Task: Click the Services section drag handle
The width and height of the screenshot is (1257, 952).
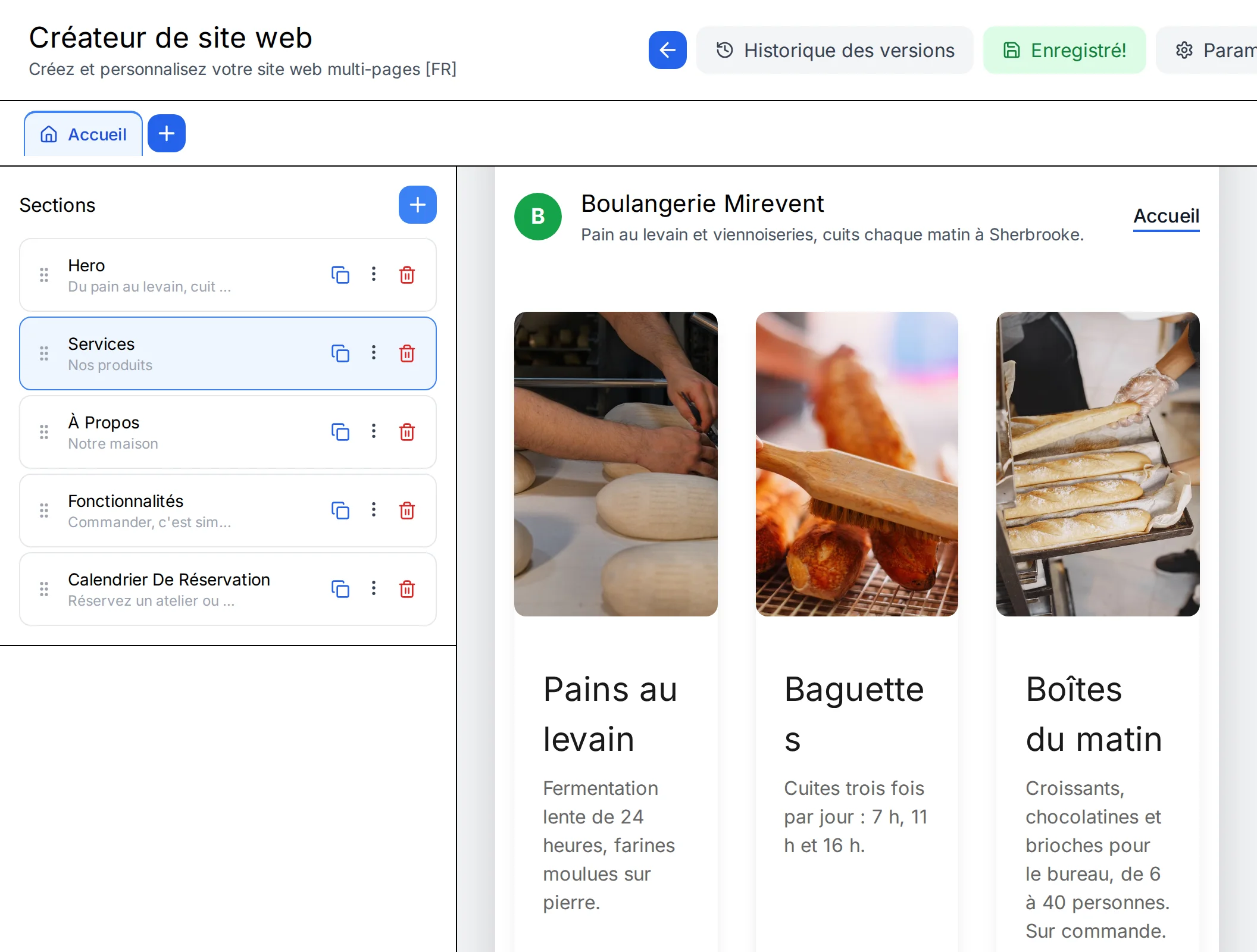Action: tap(44, 353)
